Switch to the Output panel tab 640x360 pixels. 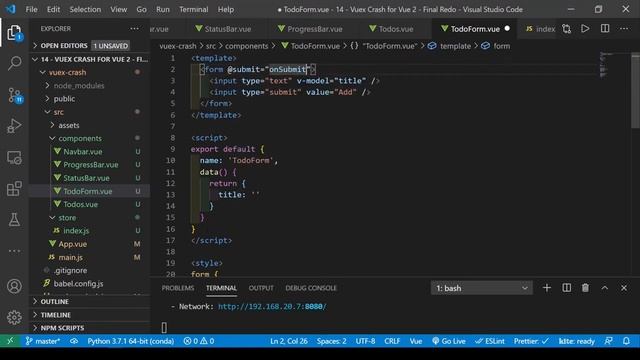coord(261,288)
